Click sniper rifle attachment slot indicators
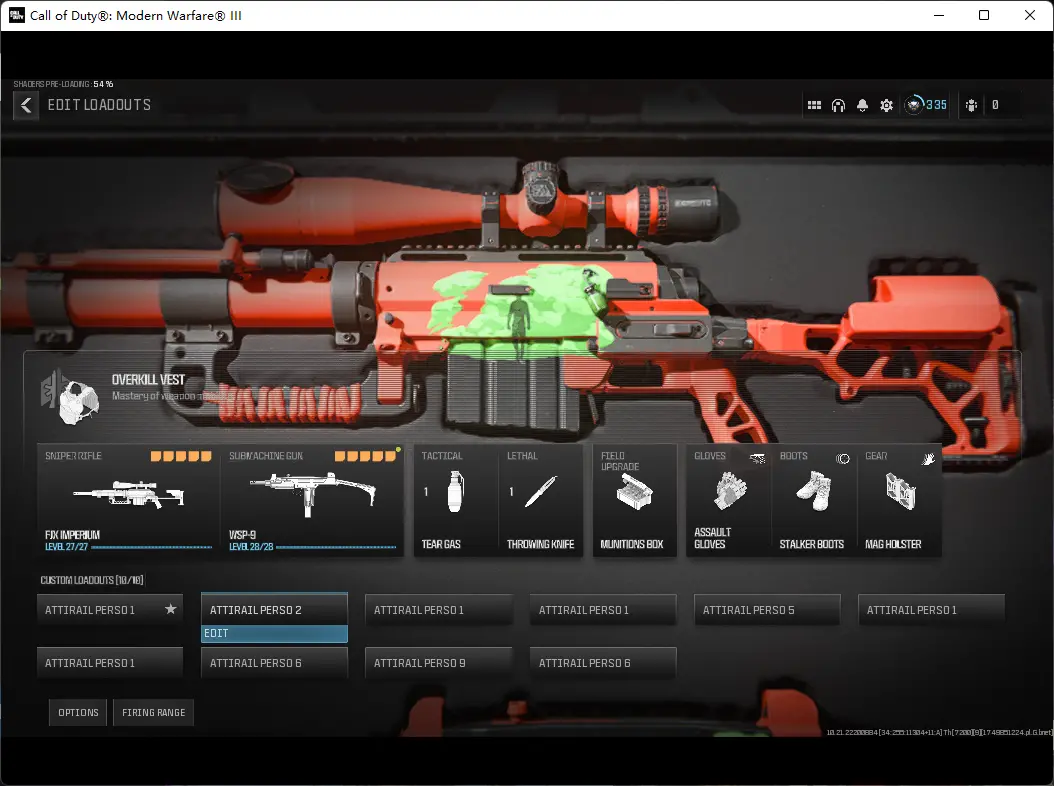This screenshot has height=786, width=1054. point(181,457)
